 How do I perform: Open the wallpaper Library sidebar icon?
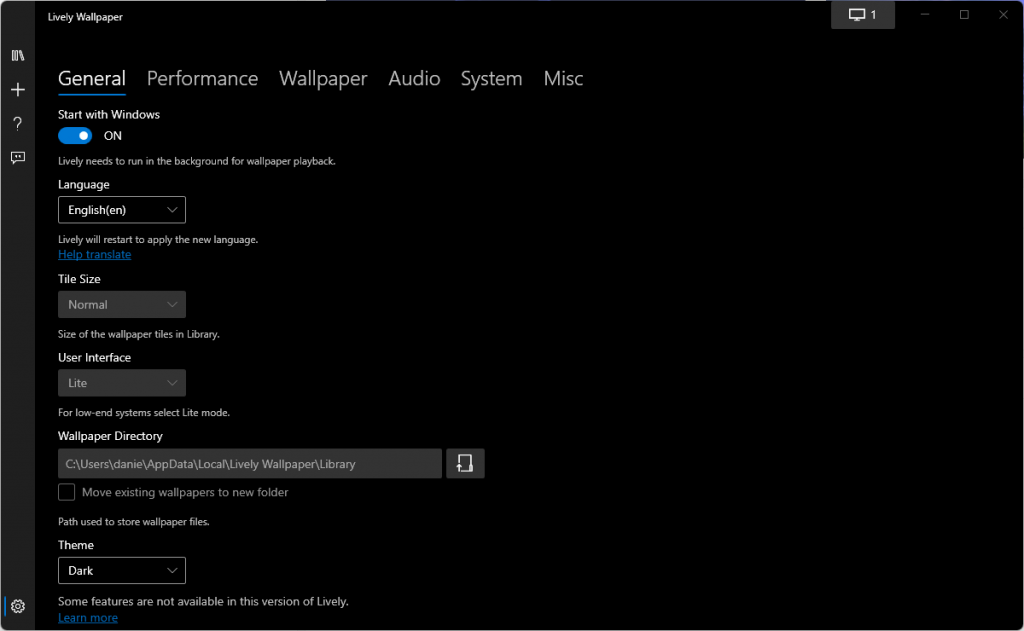(x=18, y=56)
